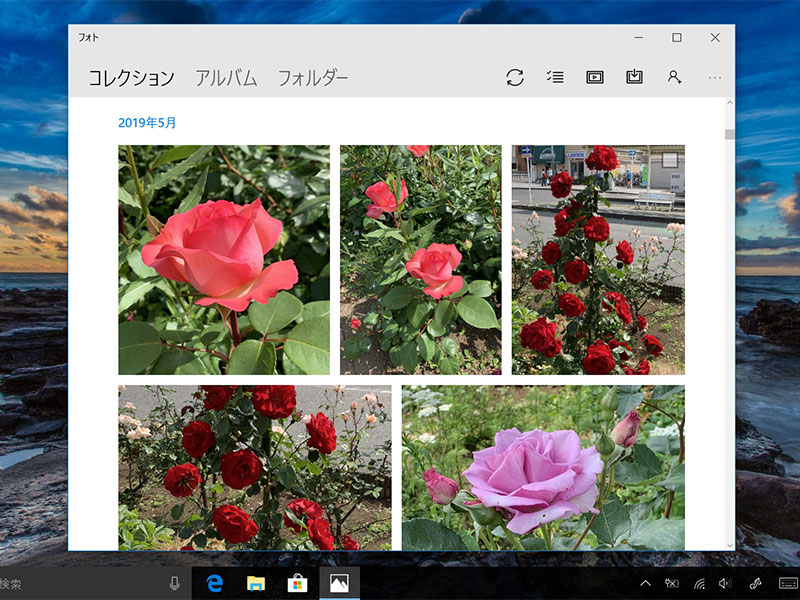This screenshot has width=800, height=600.
Task: Switch to the アルバム tab
Action: (x=227, y=78)
